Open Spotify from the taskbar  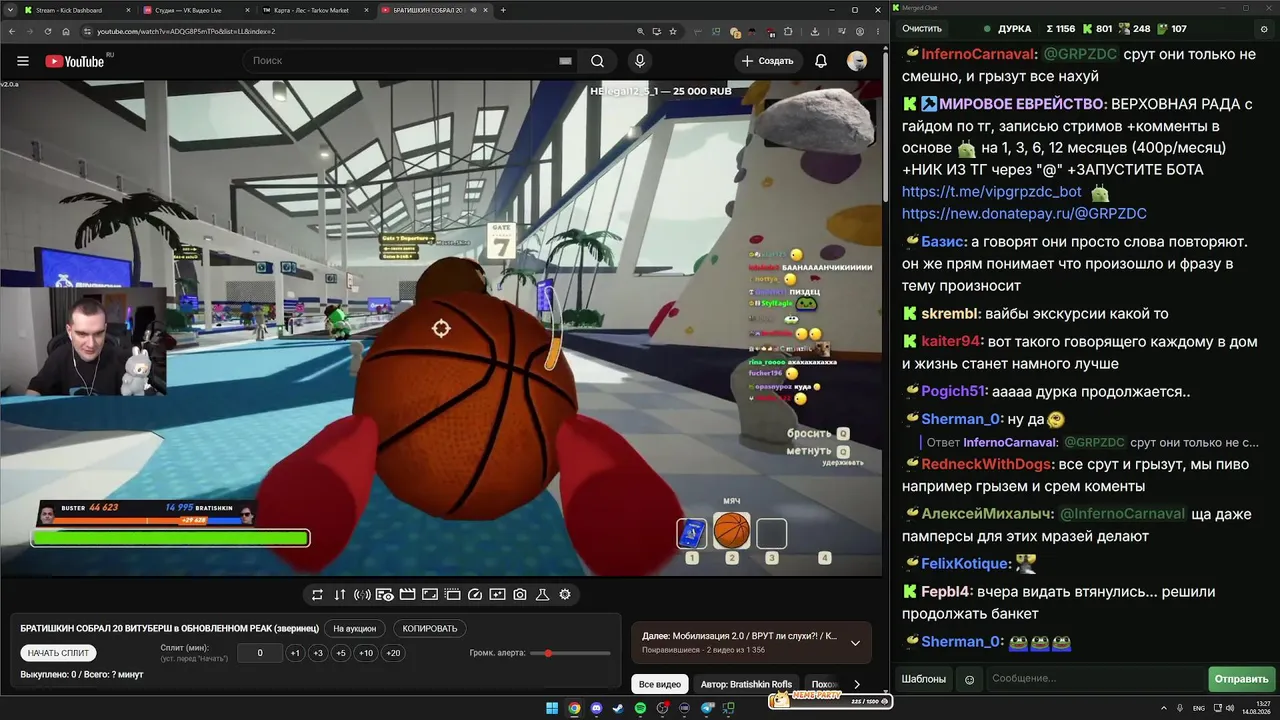click(x=641, y=708)
